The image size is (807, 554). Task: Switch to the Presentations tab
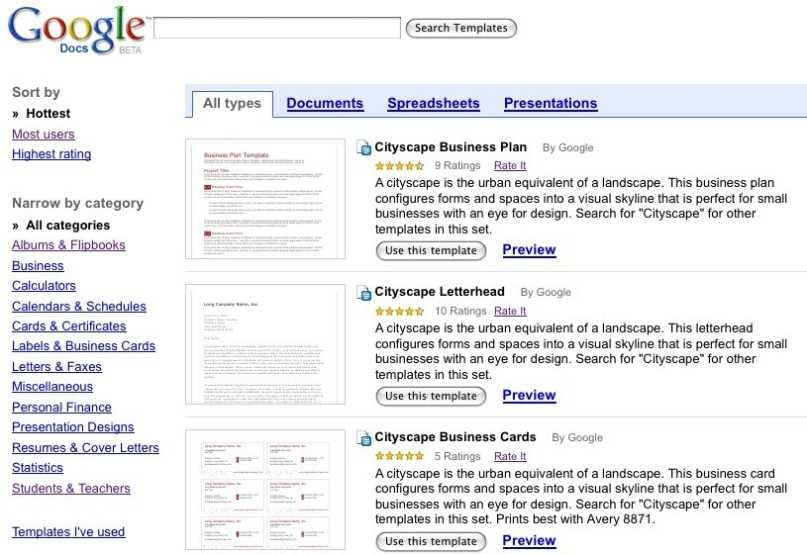coord(551,103)
